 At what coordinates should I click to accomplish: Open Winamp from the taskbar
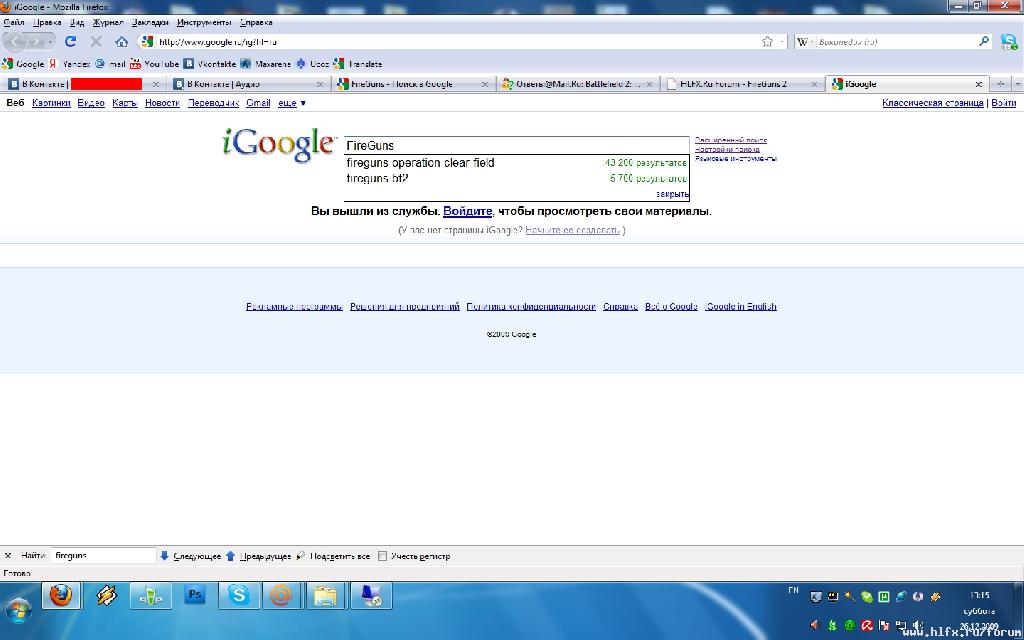coord(106,596)
